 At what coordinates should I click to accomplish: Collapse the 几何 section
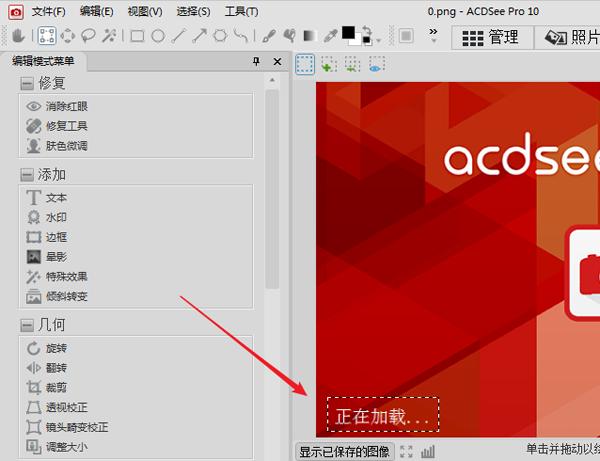tap(27, 326)
